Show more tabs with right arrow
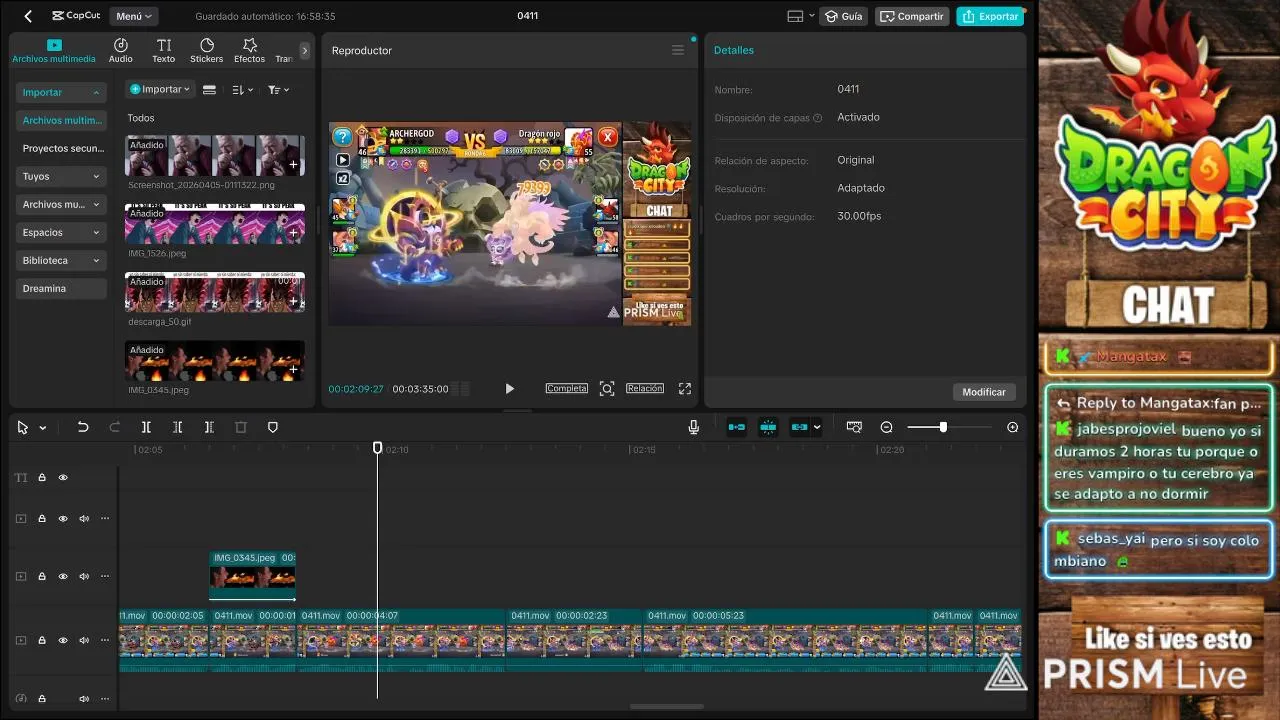Viewport: 1280px width, 720px height. point(305,50)
